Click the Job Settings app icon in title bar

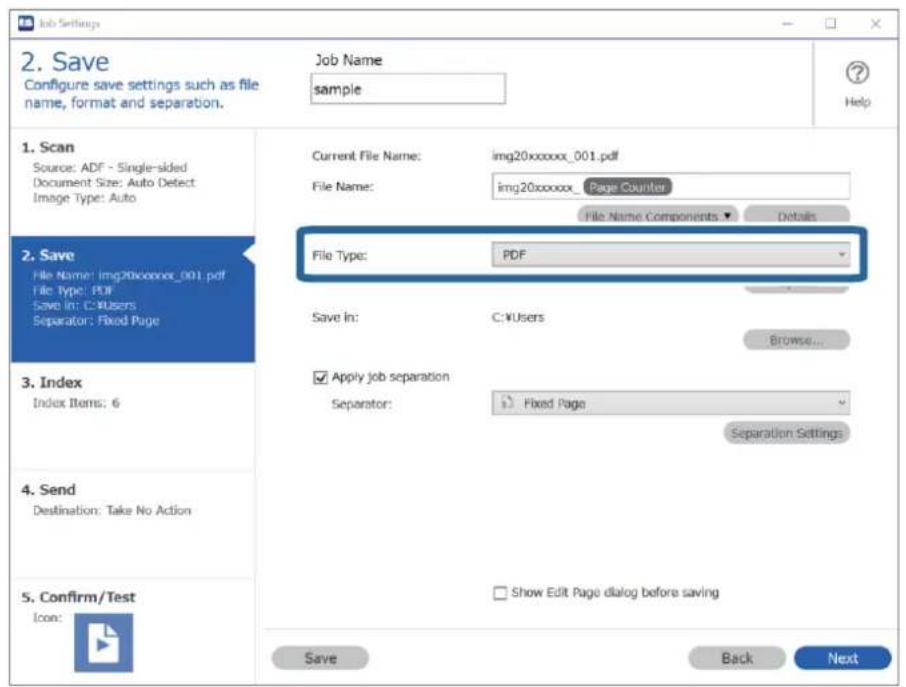(26, 23)
